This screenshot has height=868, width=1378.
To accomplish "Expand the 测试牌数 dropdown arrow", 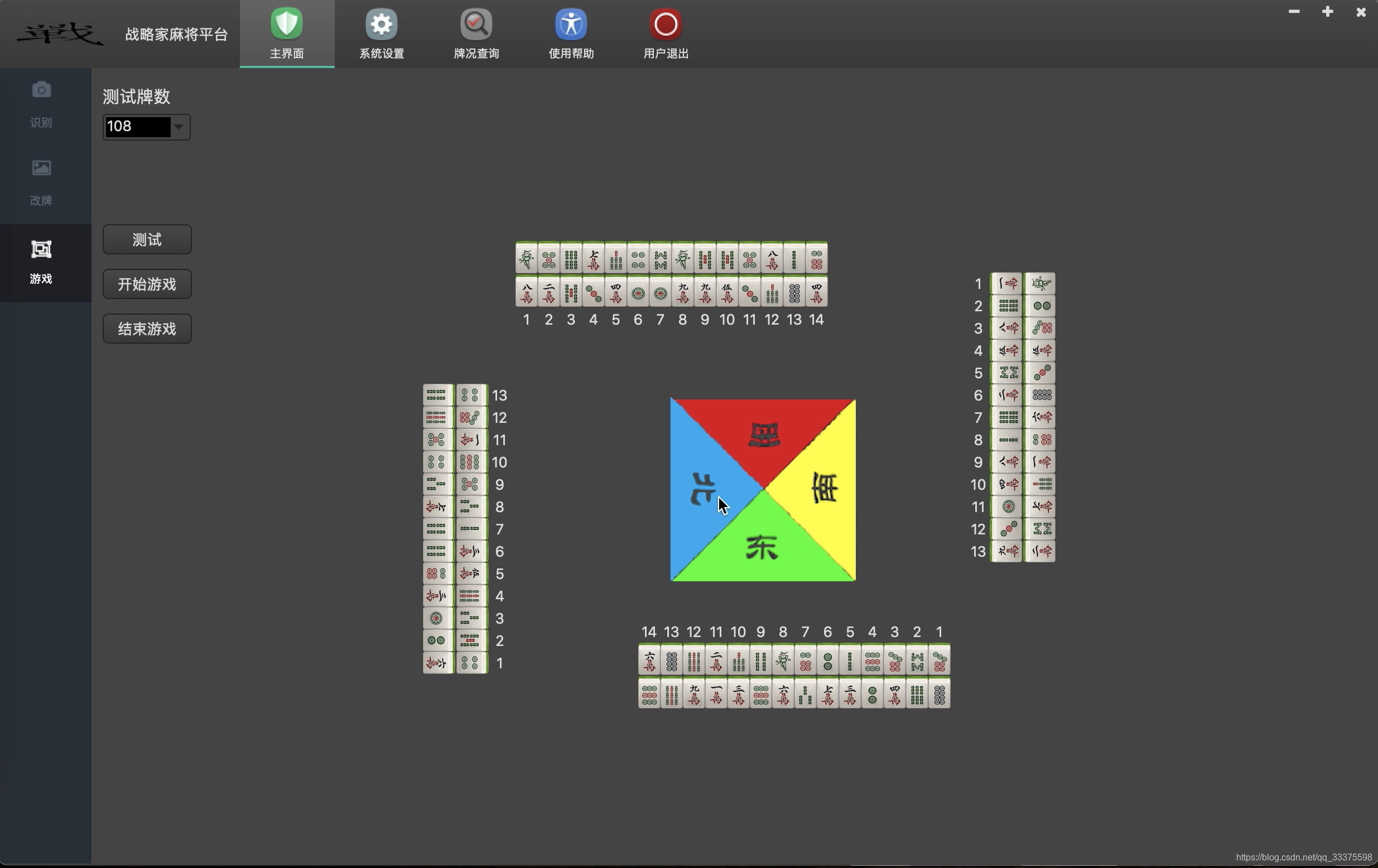I will click(179, 127).
